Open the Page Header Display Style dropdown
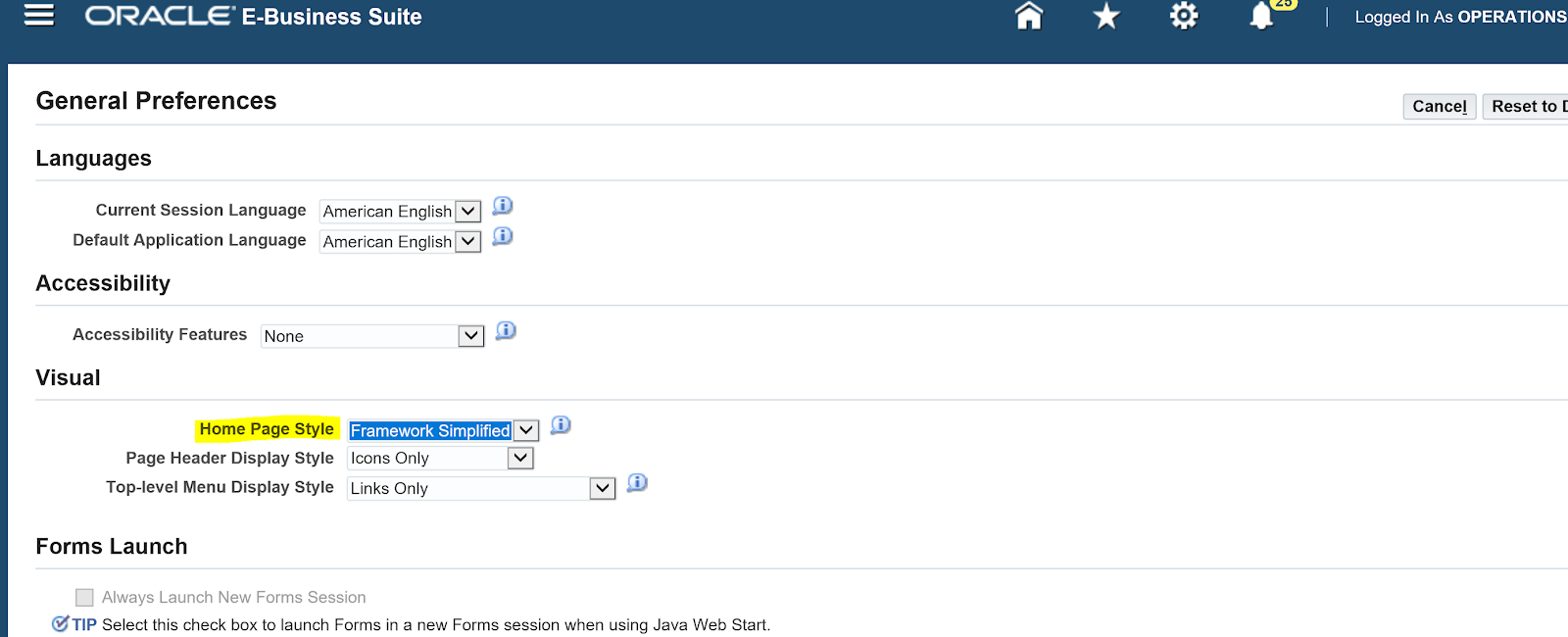 (518, 458)
